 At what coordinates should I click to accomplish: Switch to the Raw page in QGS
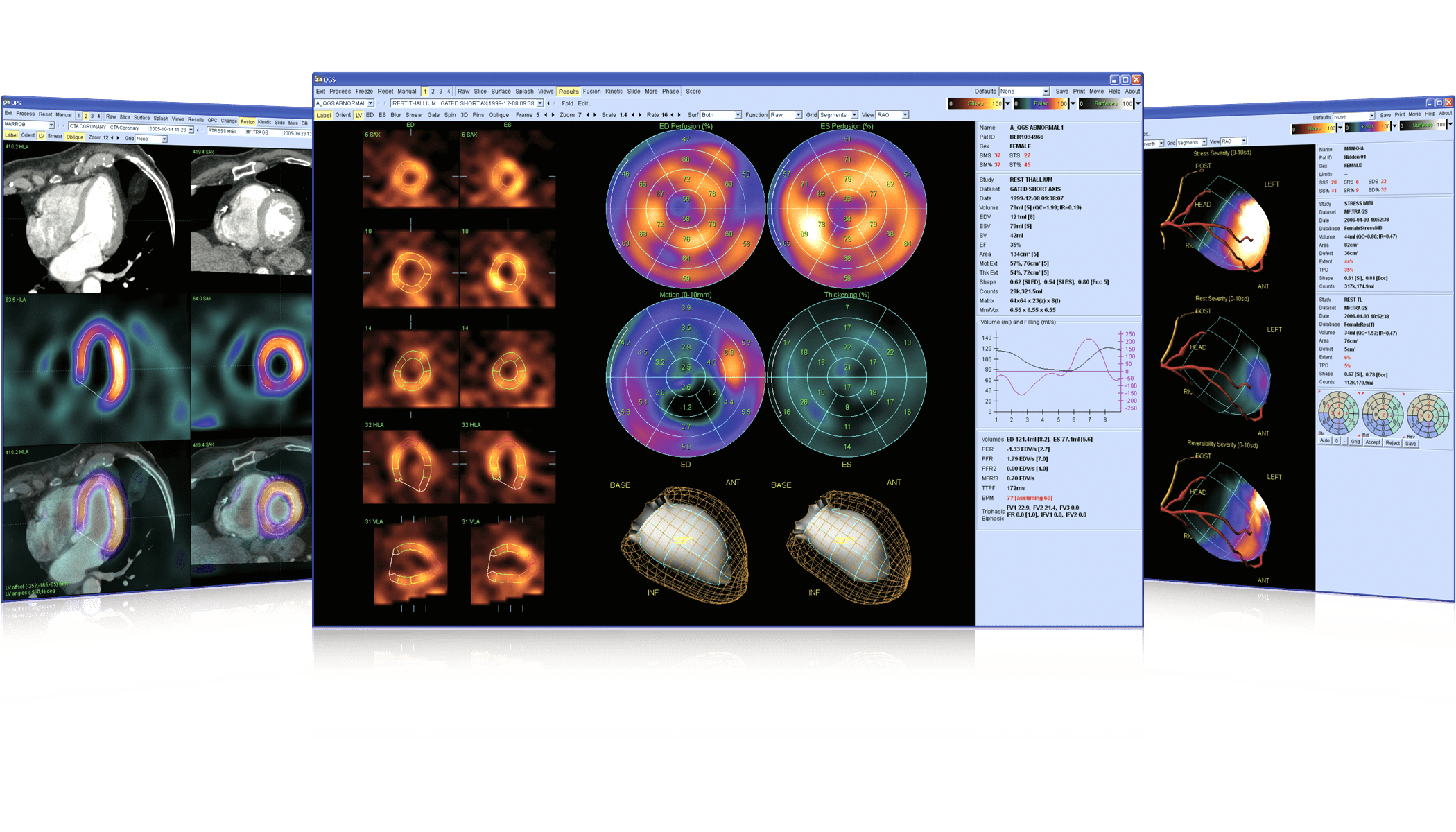pos(463,92)
